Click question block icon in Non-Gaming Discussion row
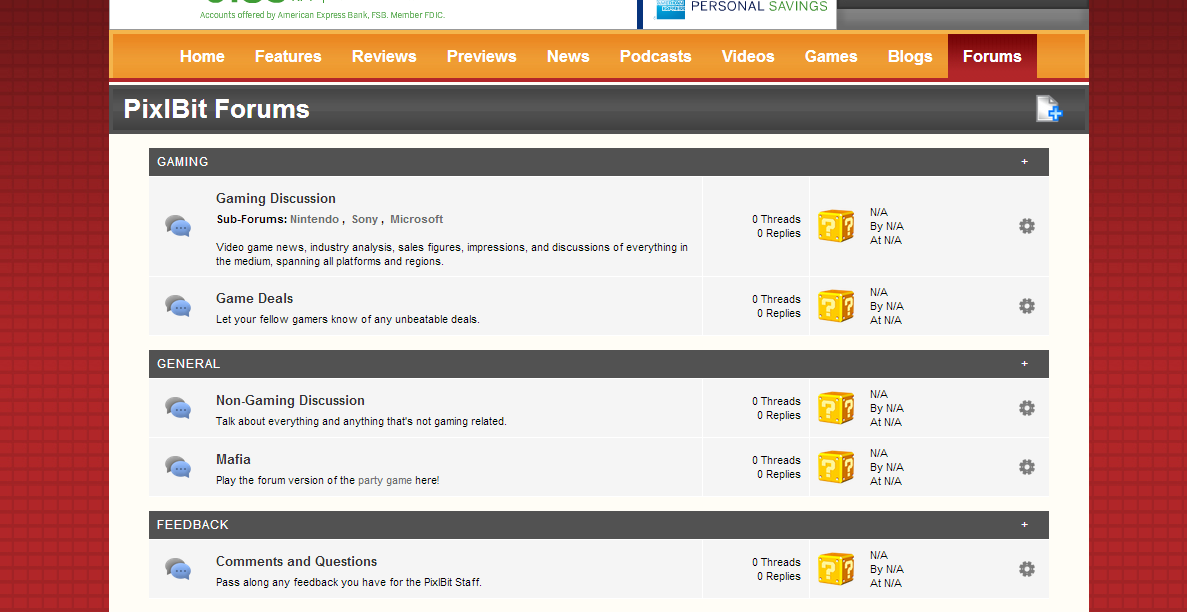Viewport: 1187px width, 612px height. pyautogui.click(x=837, y=407)
